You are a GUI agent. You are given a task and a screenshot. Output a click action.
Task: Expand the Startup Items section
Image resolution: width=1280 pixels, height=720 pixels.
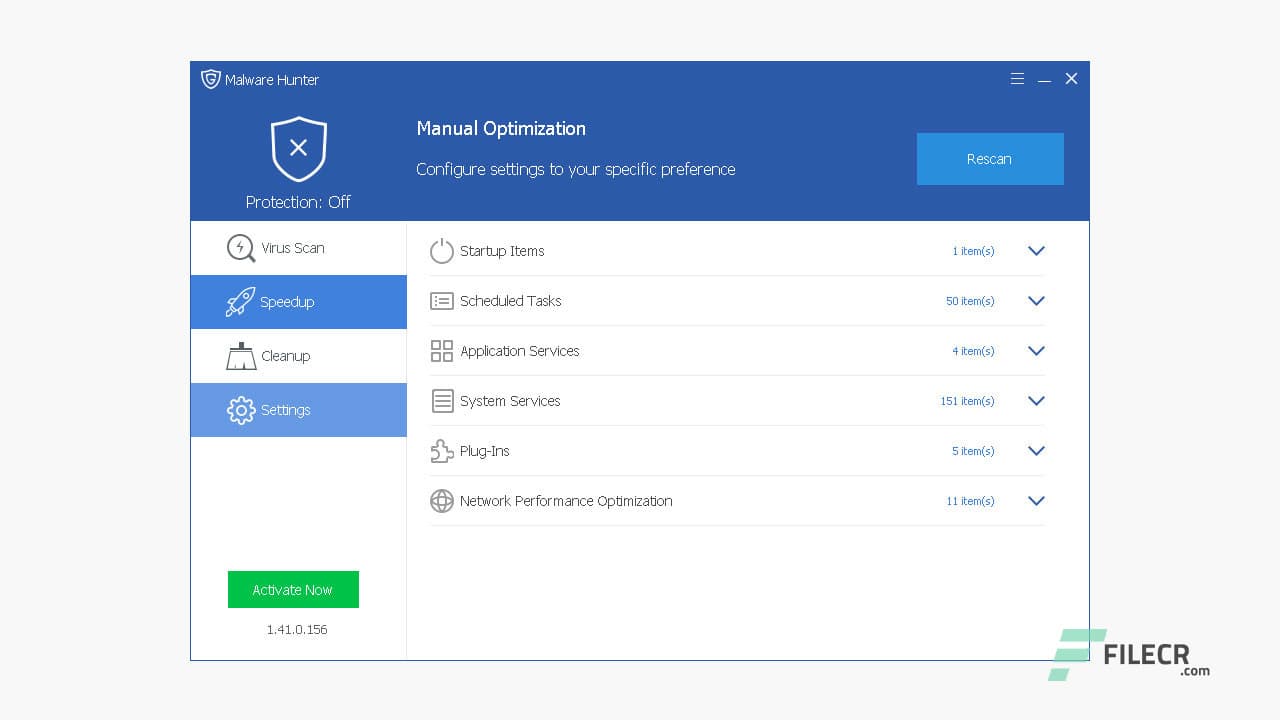[x=1036, y=251]
